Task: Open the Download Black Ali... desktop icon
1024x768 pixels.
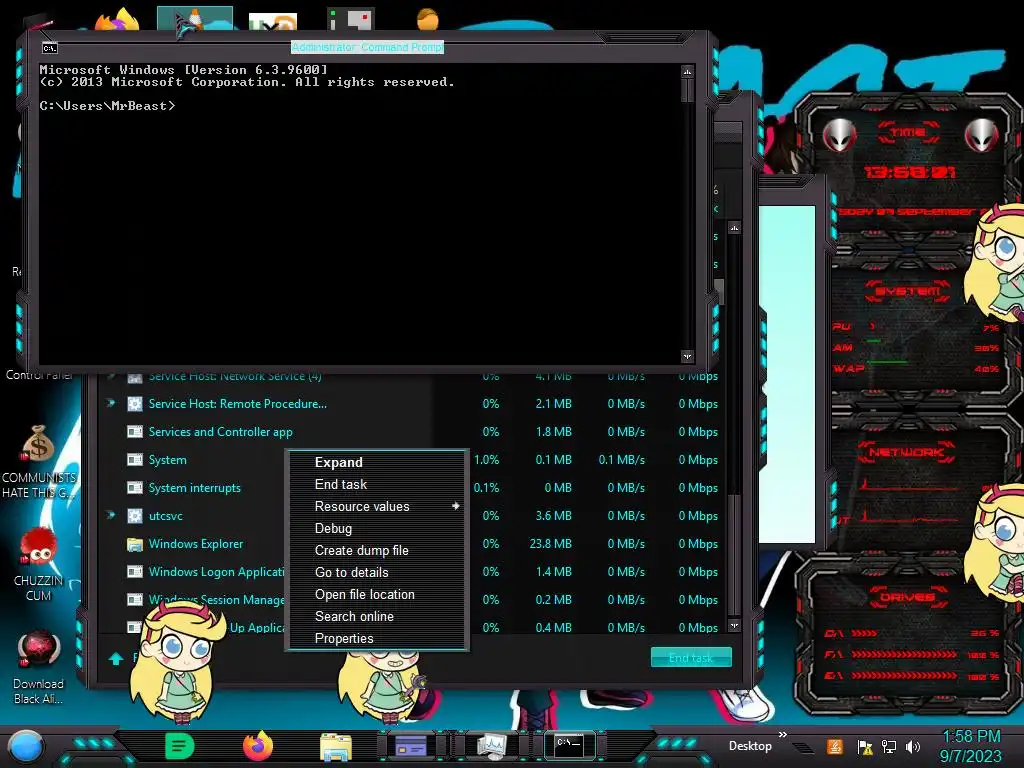Action: tap(39, 667)
